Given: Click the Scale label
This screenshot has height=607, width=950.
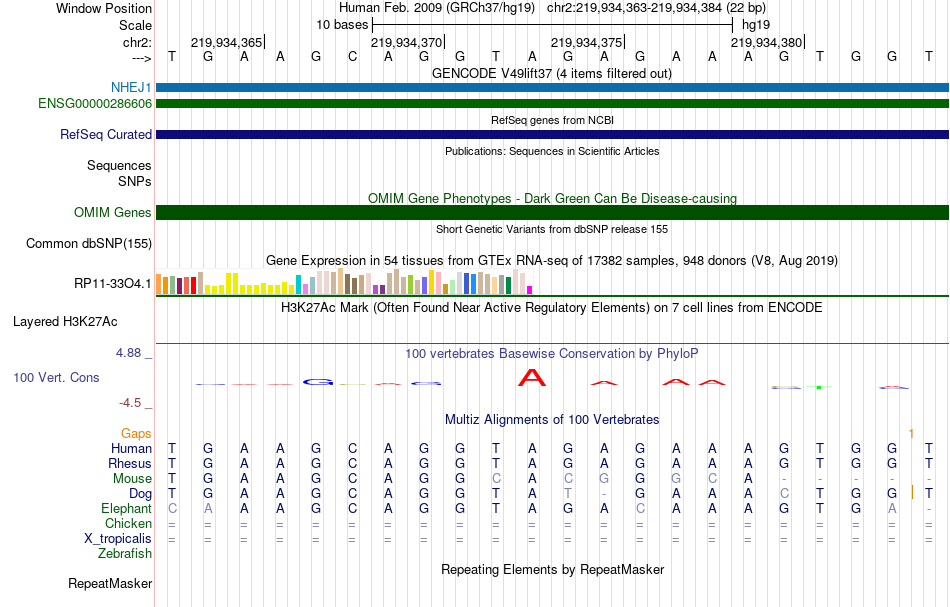Looking at the screenshot, I should [136, 25].
